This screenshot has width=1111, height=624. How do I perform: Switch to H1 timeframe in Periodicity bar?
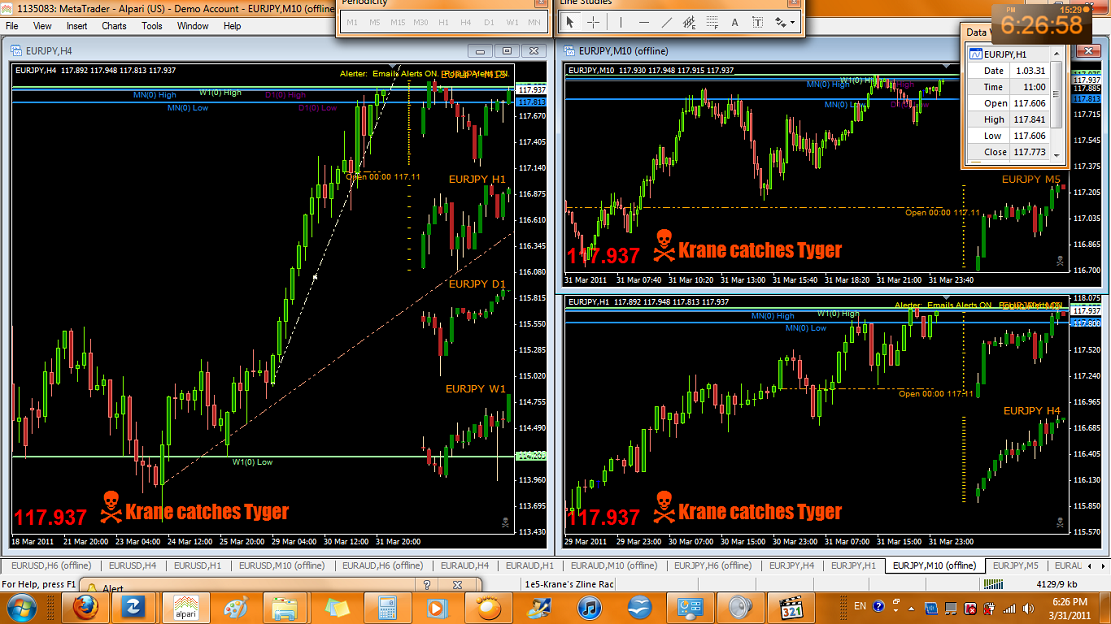click(x=444, y=23)
